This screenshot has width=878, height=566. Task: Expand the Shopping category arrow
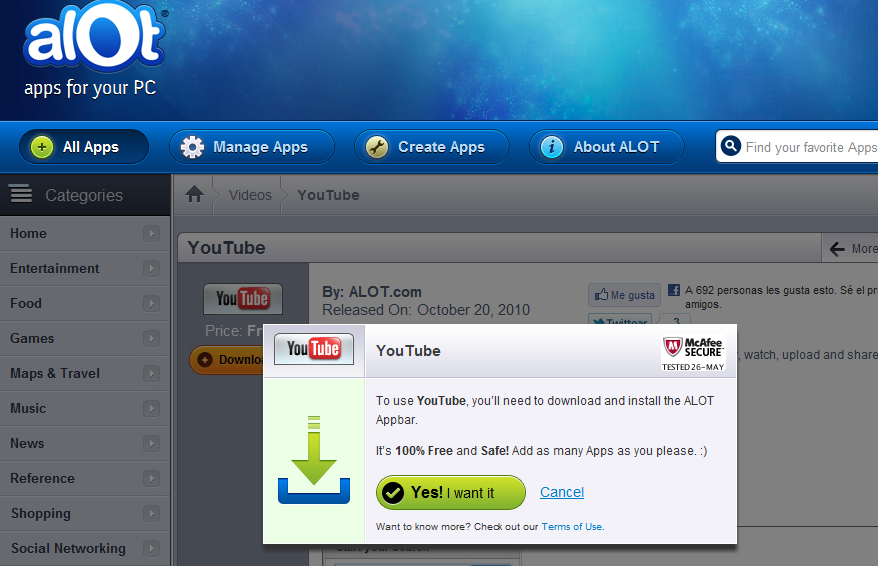coord(151,513)
